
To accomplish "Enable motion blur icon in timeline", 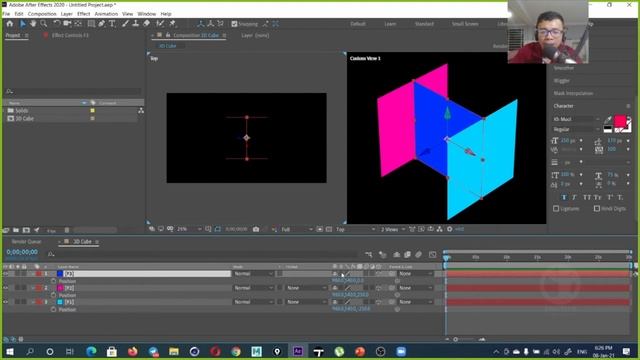I will (418, 255).
